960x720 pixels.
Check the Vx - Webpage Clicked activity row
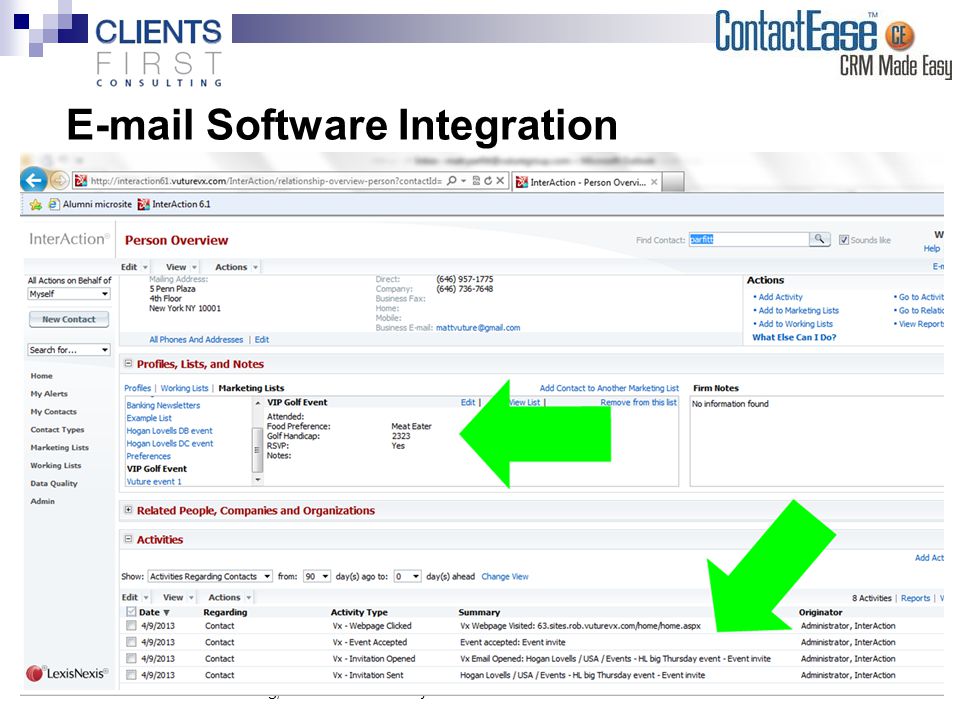click(130, 626)
